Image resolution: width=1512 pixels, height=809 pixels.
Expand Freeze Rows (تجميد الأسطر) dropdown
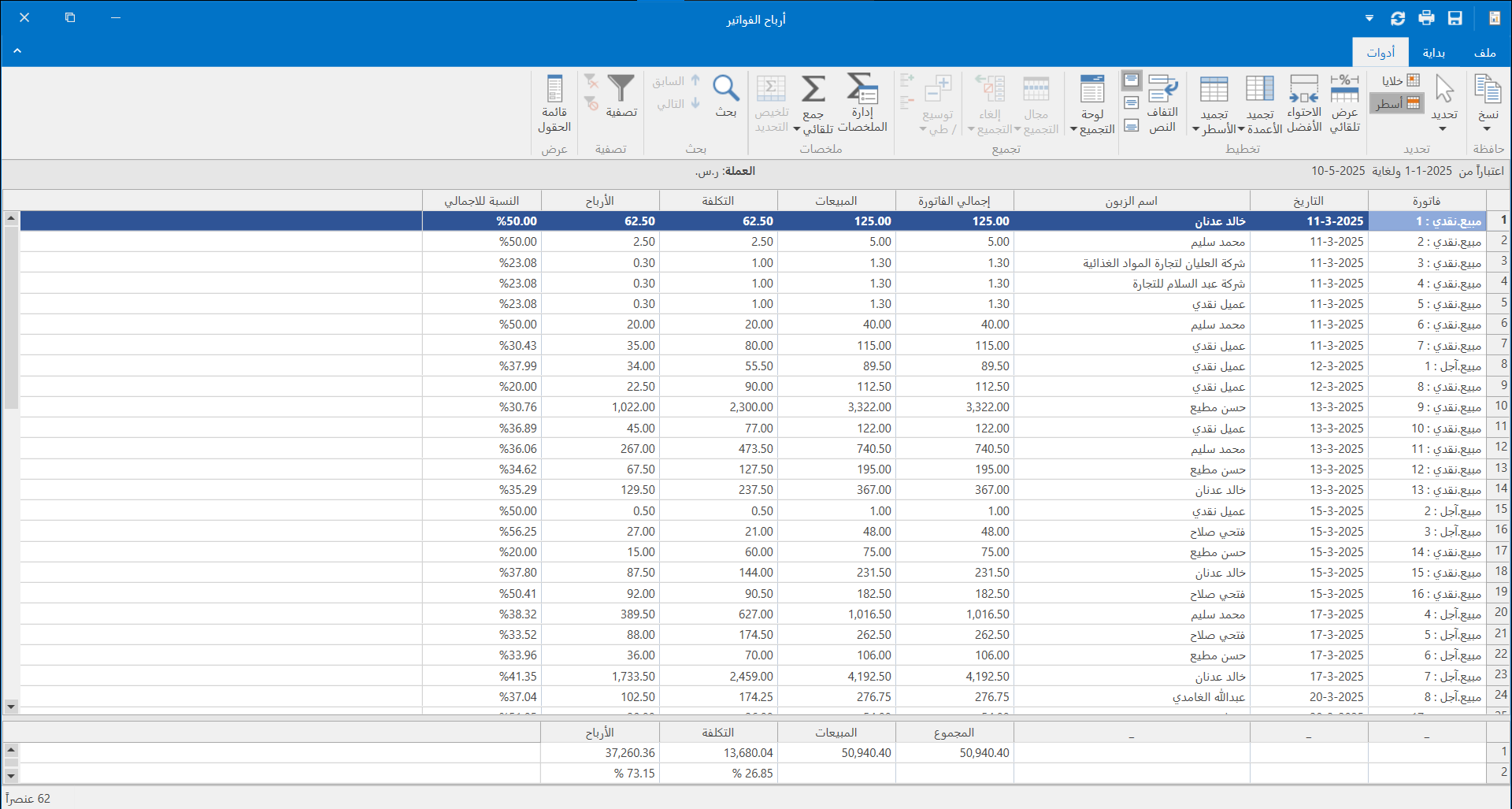(x=1196, y=130)
